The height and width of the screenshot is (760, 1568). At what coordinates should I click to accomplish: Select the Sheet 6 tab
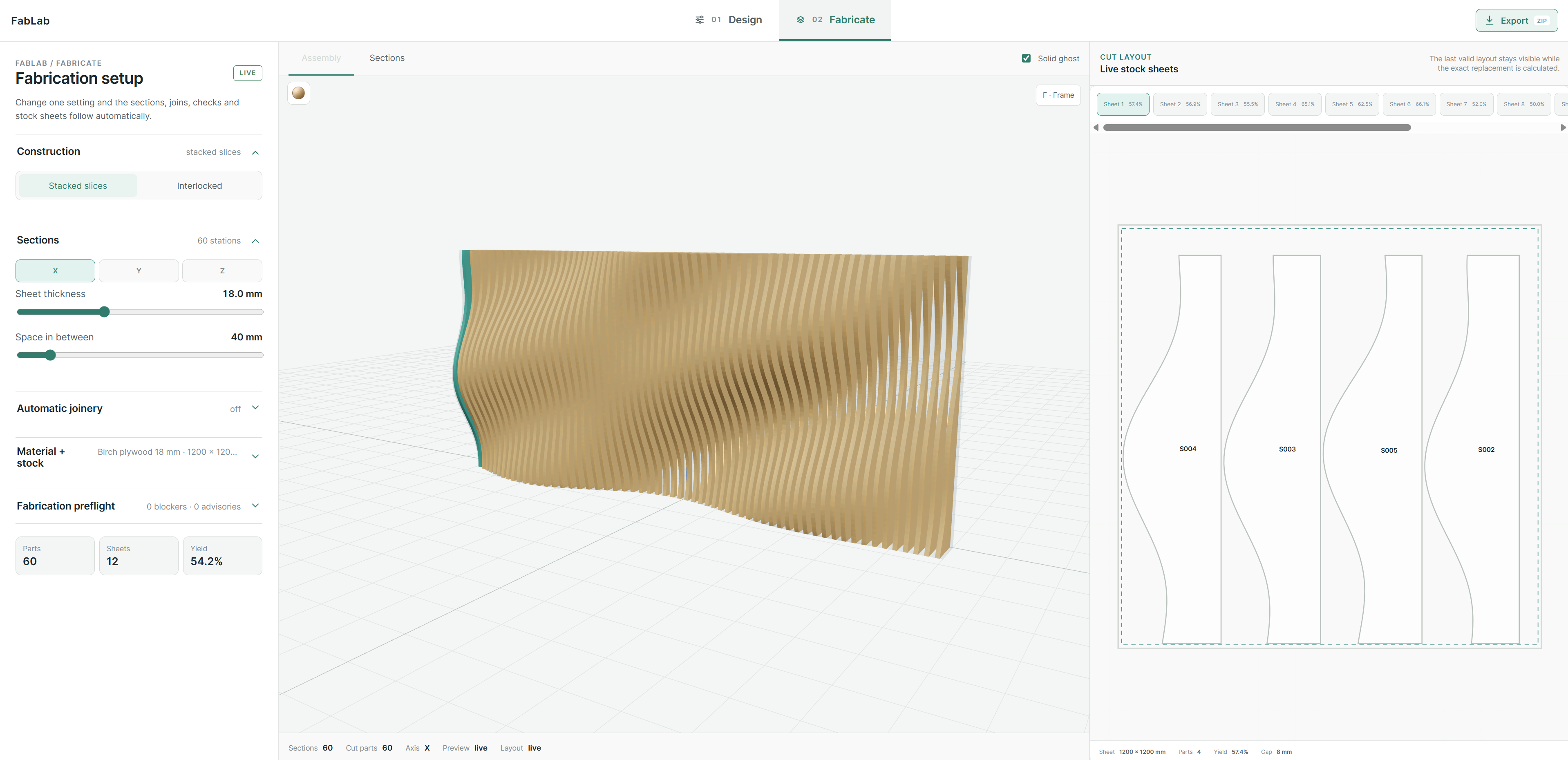pos(1409,104)
